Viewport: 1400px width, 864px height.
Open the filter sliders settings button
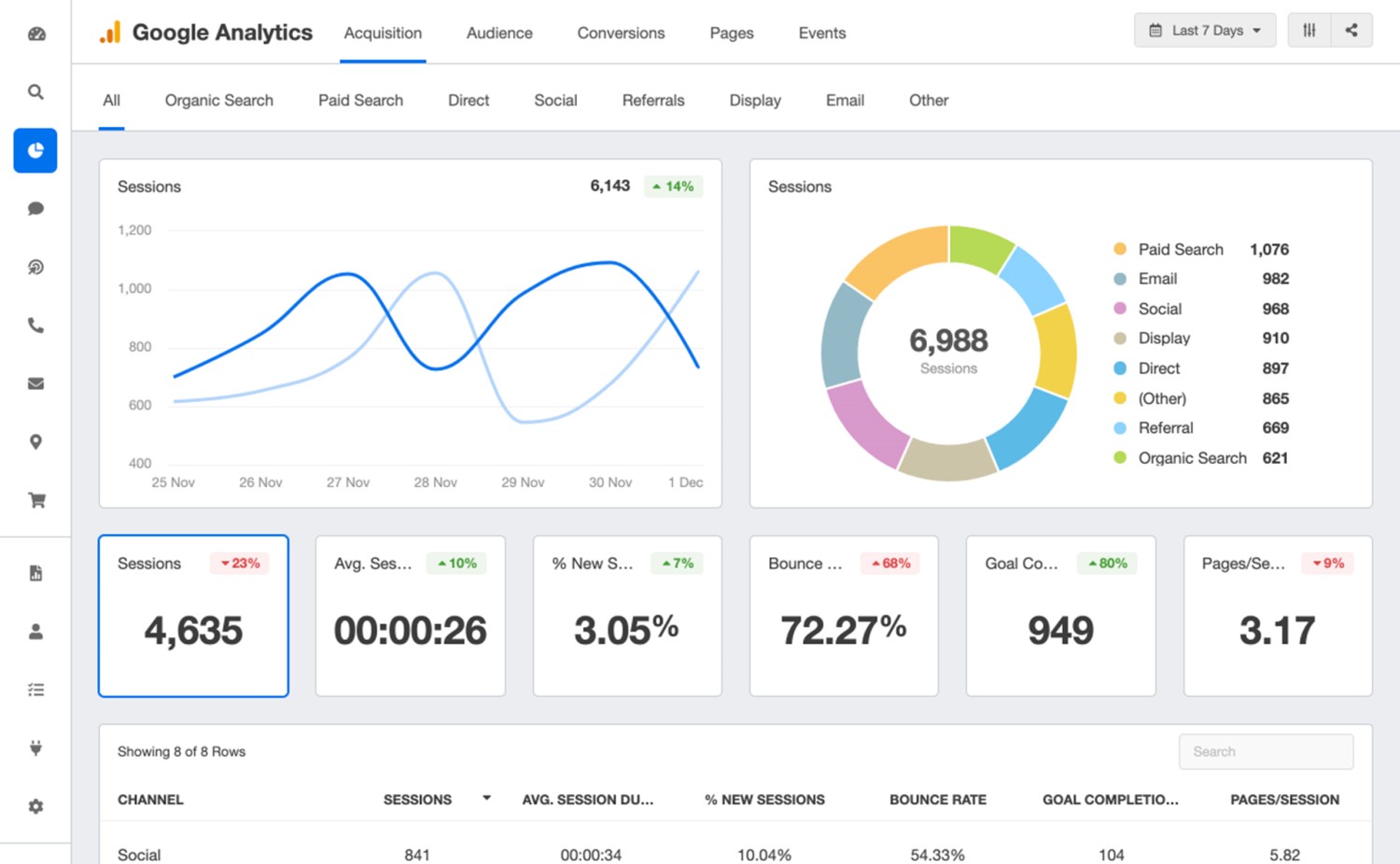1309,30
